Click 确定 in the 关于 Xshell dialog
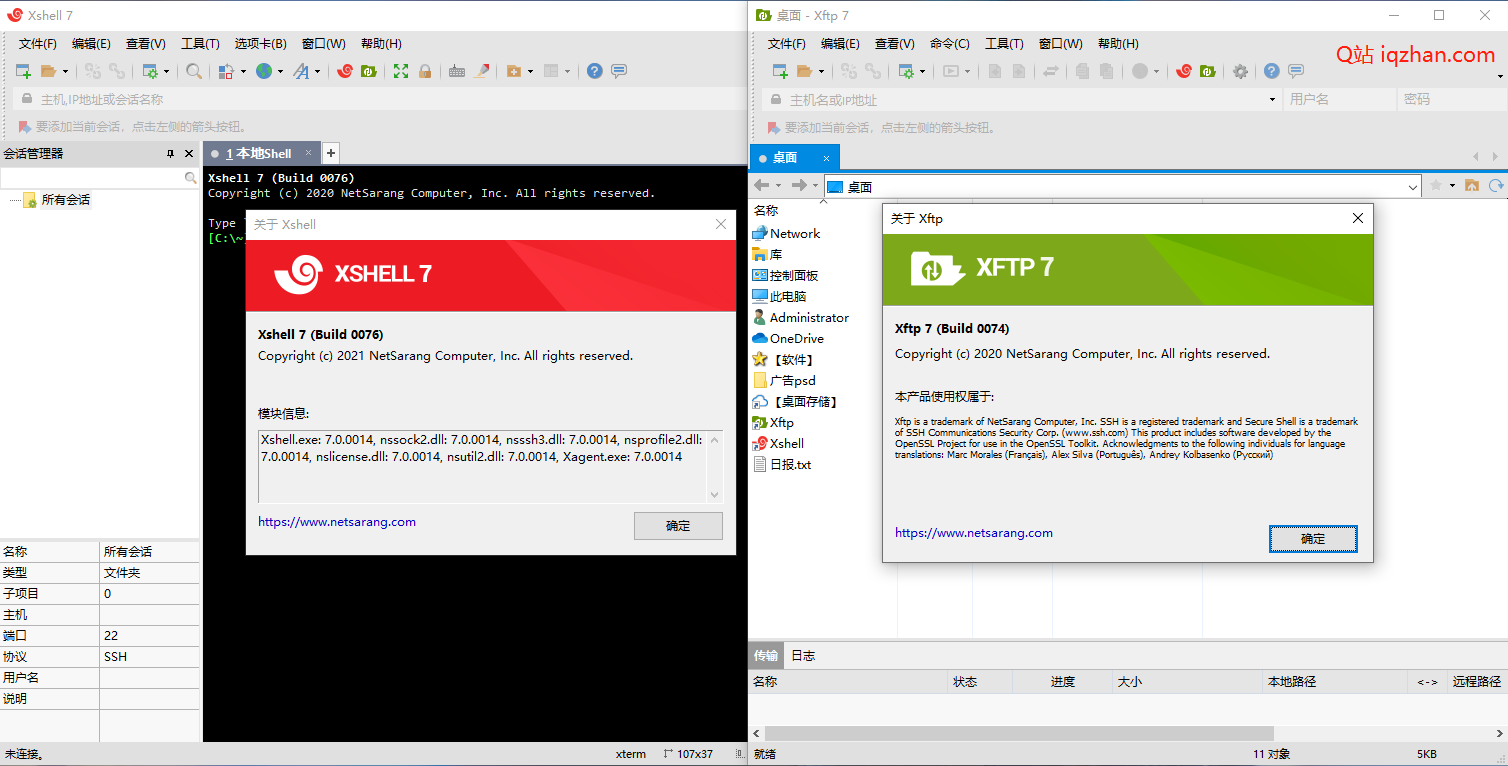Image resolution: width=1508 pixels, height=766 pixels. (x=678, y=526)
